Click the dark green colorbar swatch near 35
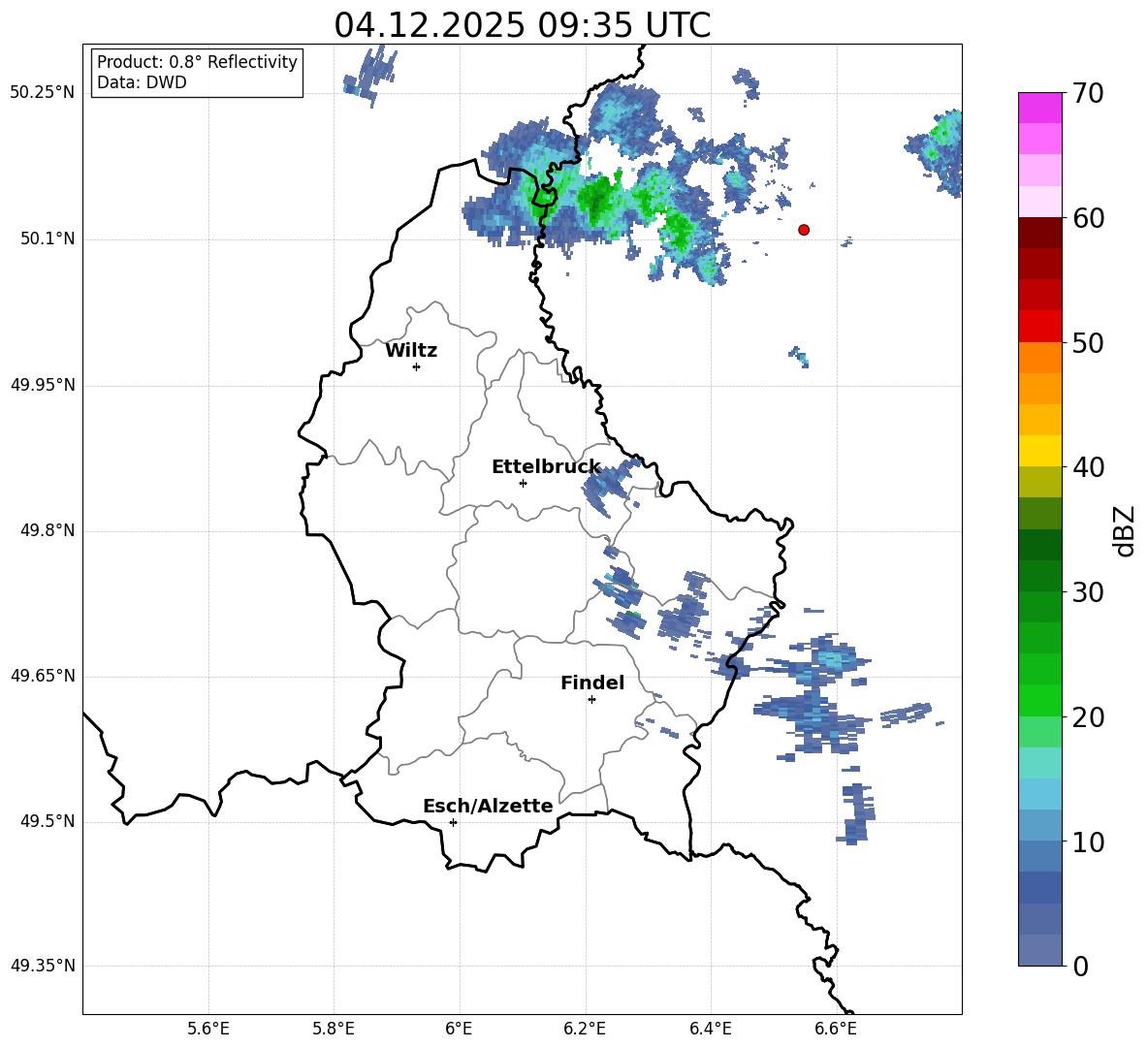 tap(1039, 545)
